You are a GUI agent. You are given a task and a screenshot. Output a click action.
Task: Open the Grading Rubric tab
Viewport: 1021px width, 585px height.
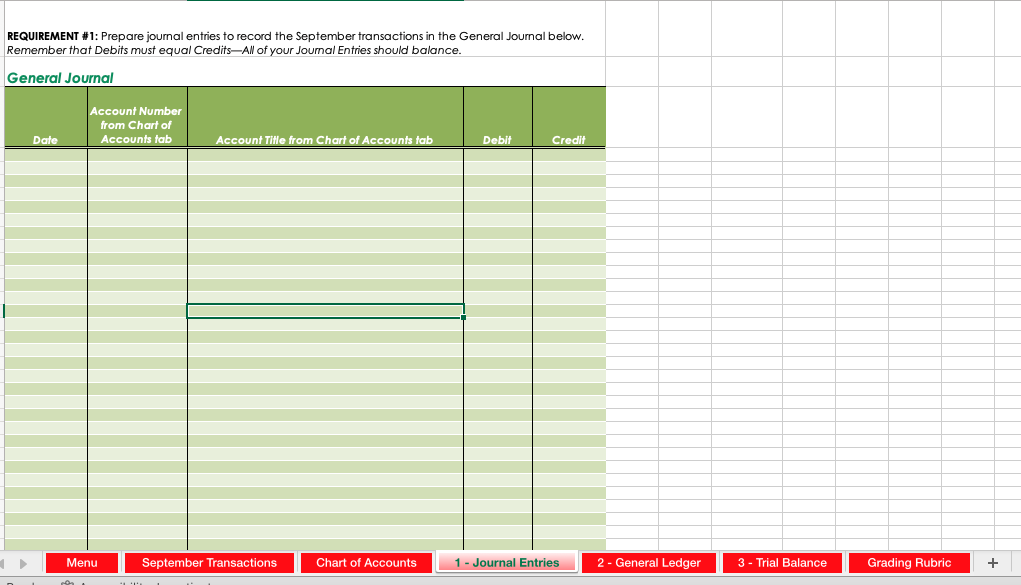pos(909,562)
